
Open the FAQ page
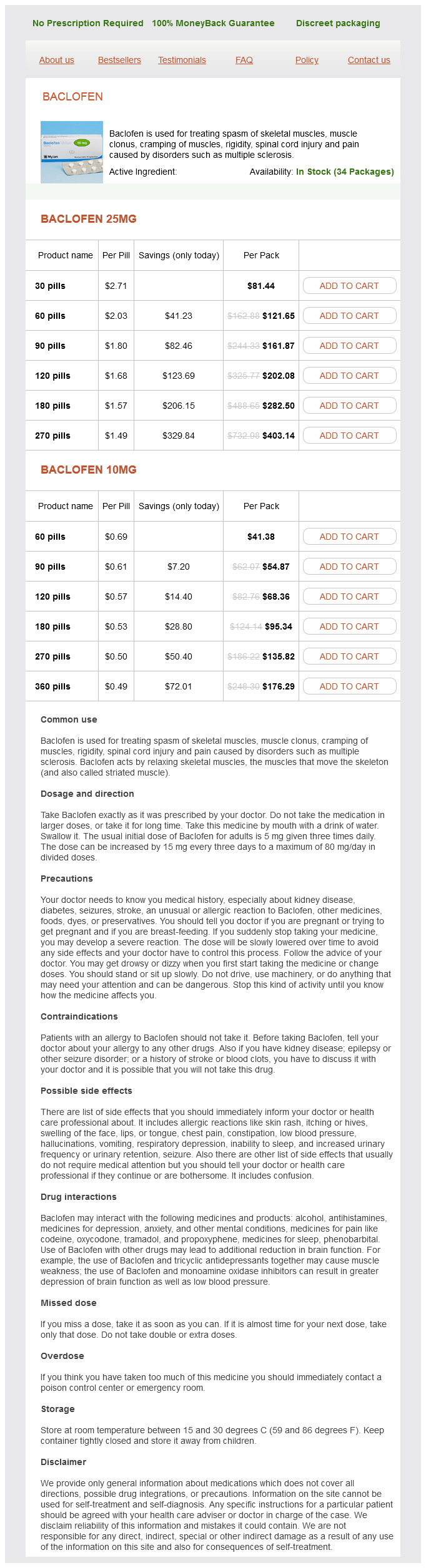click(244, 60)
